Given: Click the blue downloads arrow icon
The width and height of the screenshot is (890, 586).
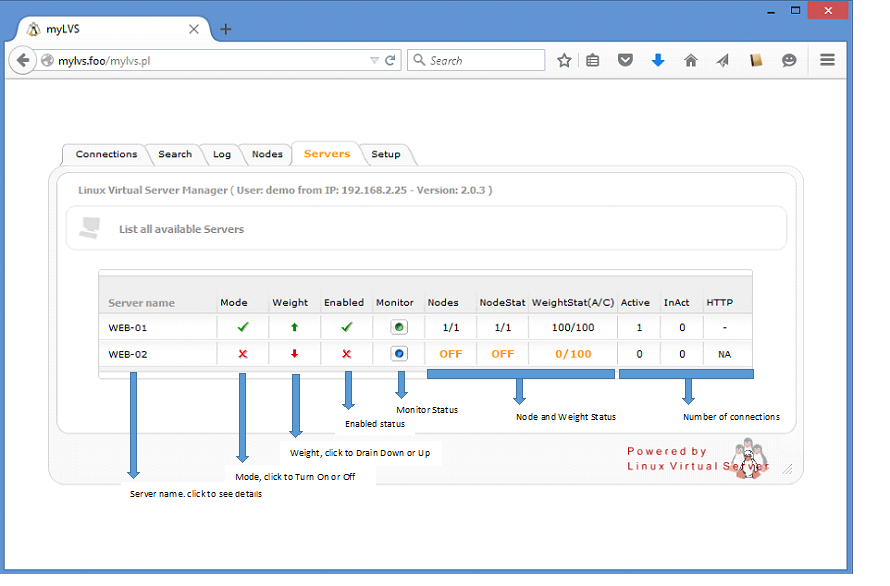Looking at the screenshot, I should pos(657,61).
